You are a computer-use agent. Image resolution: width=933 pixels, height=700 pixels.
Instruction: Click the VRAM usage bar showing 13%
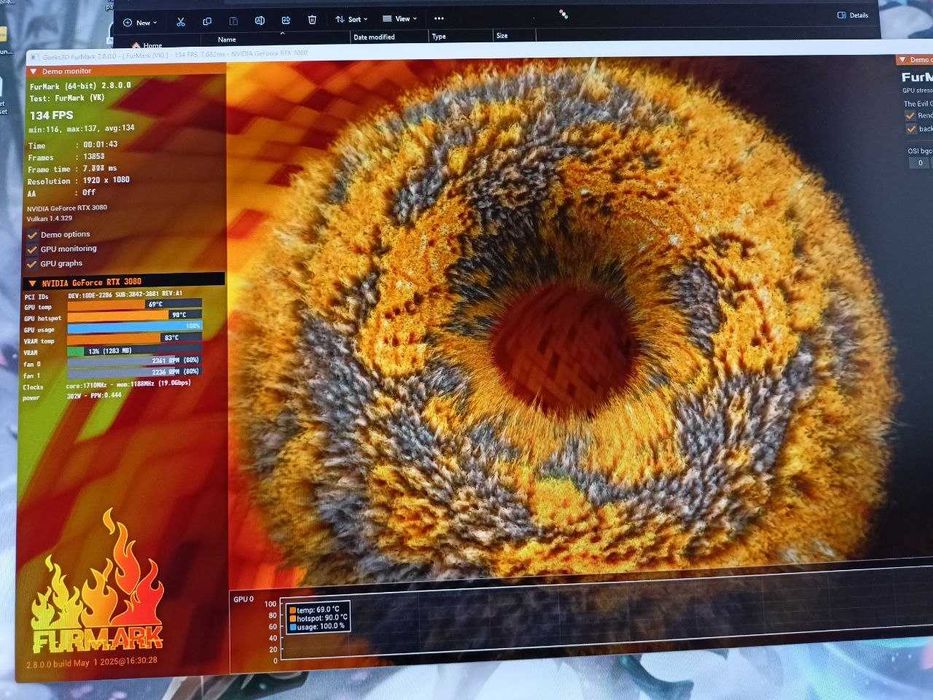[134, 351]
